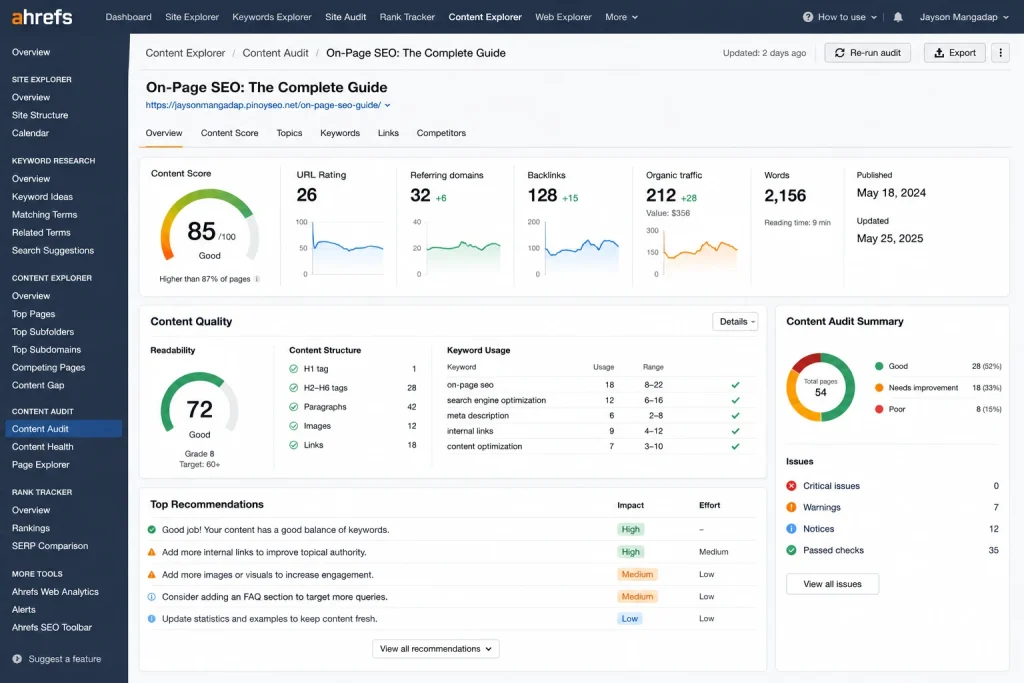This screenshot has width=1024, height=683.
Task: Click the orange Warnings icon
Action: [x=792, y=507]
